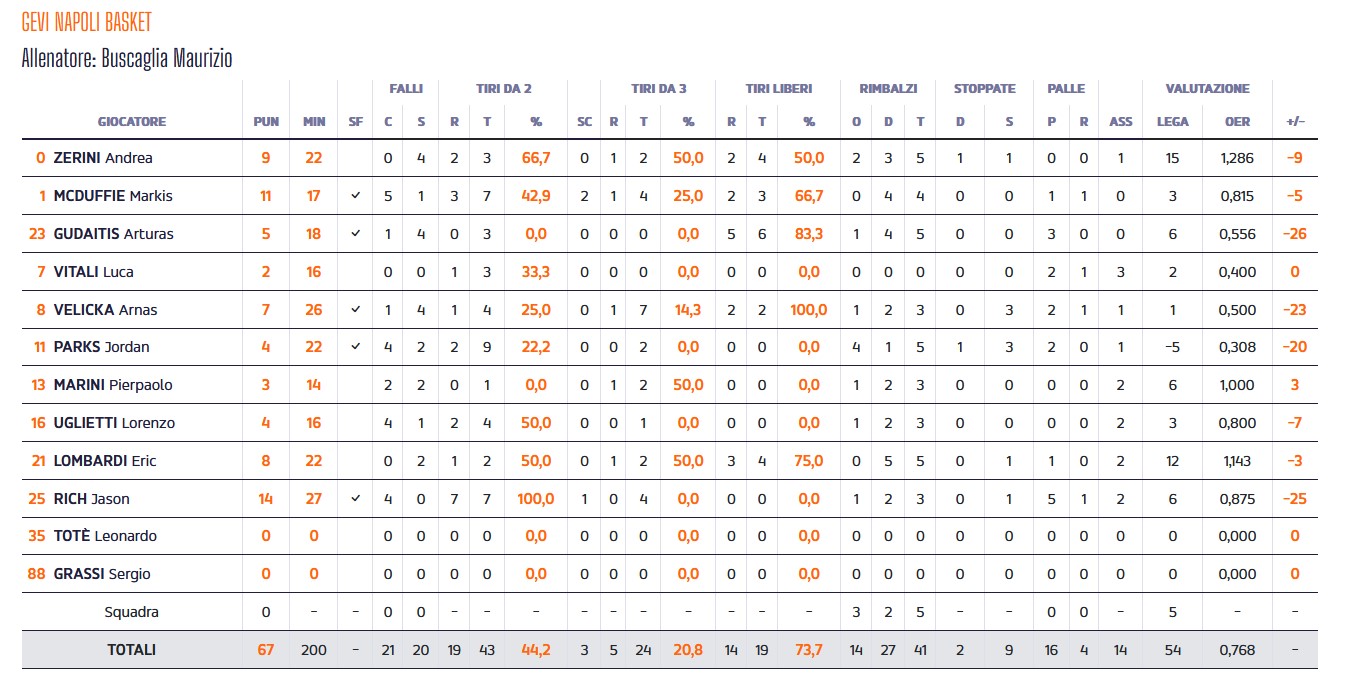Click the starter checkmark for RICH Jason
1346x682 pixels.
pyautogui.click(x=356, y=498)
